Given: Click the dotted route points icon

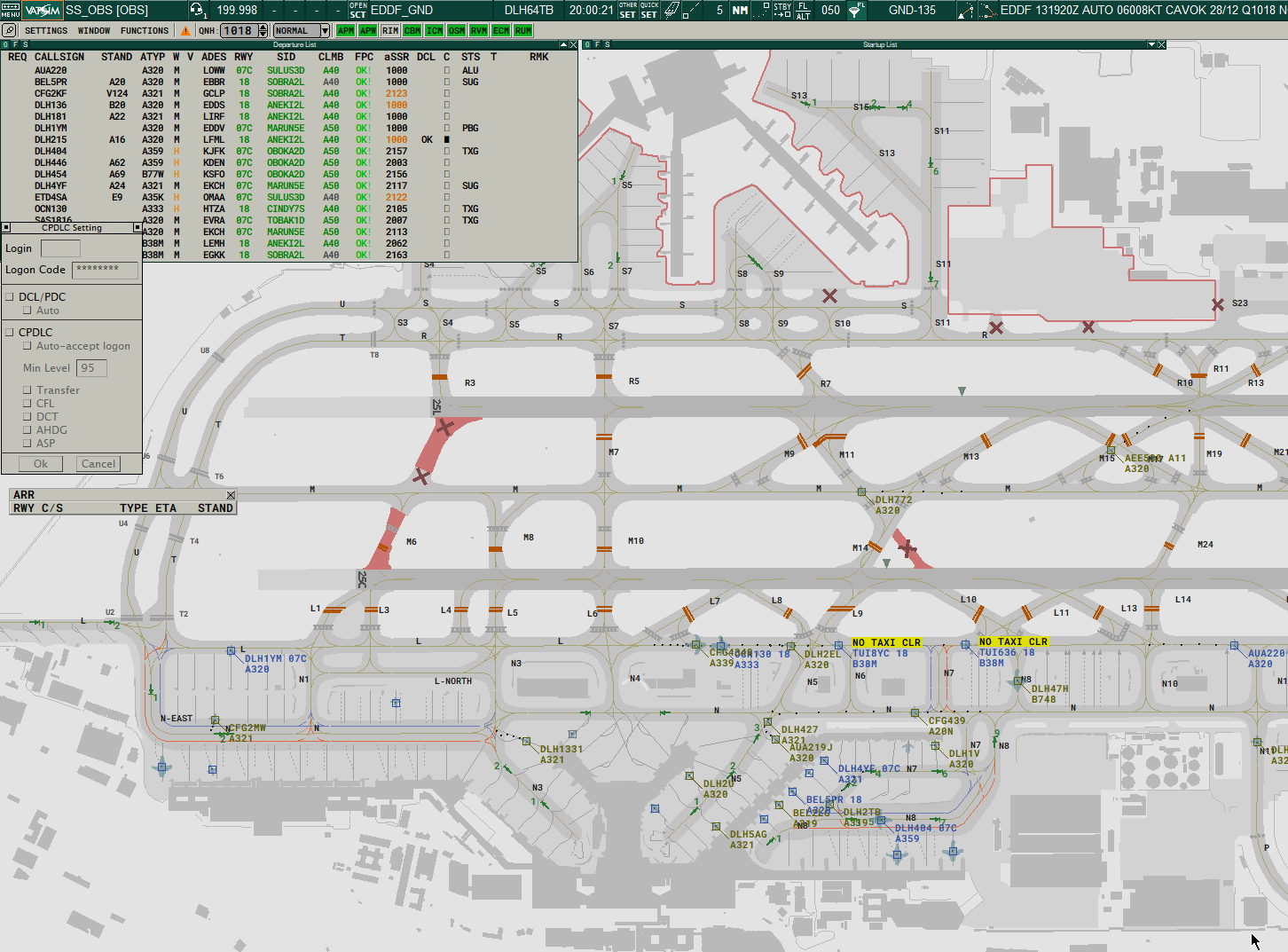Looking at the screenshot, I should pyautogui.click(x=986, y=10).
